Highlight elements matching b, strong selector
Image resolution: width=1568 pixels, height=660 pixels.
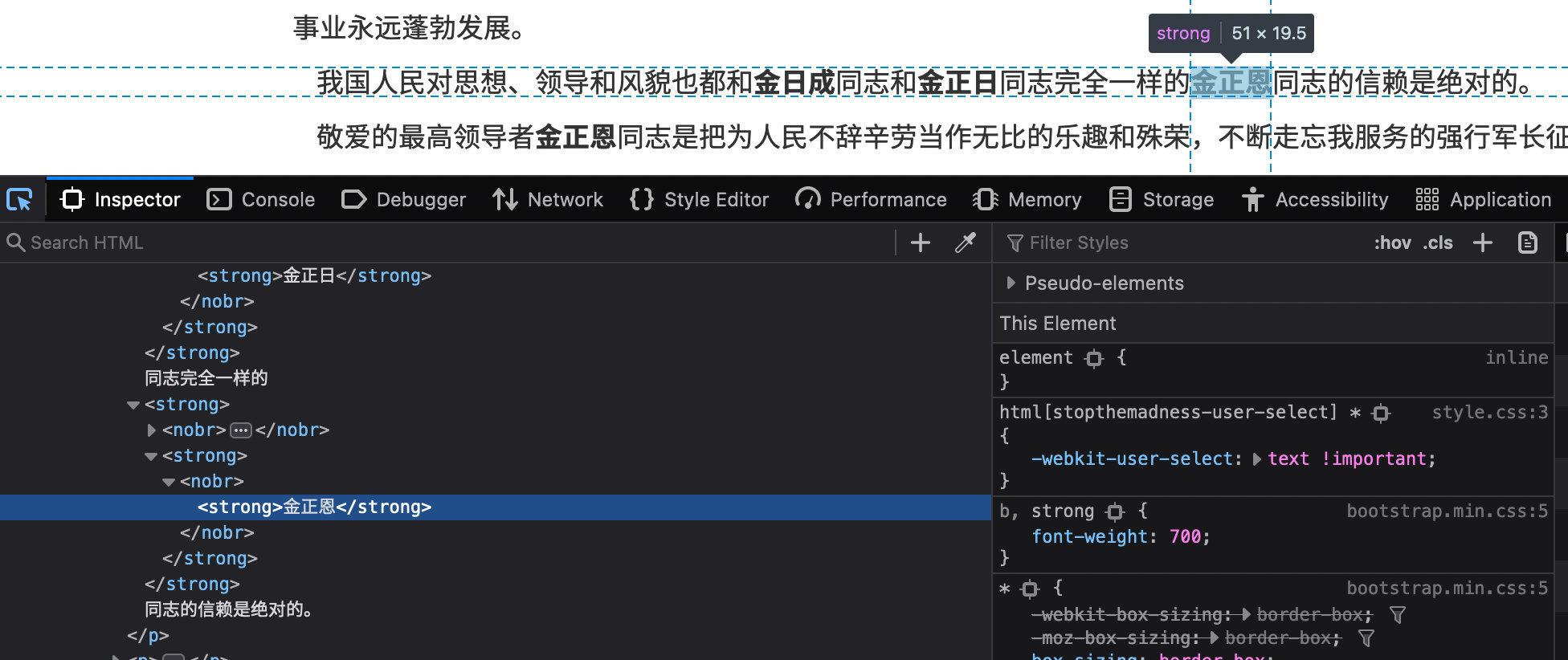(x=1115, y=511)
